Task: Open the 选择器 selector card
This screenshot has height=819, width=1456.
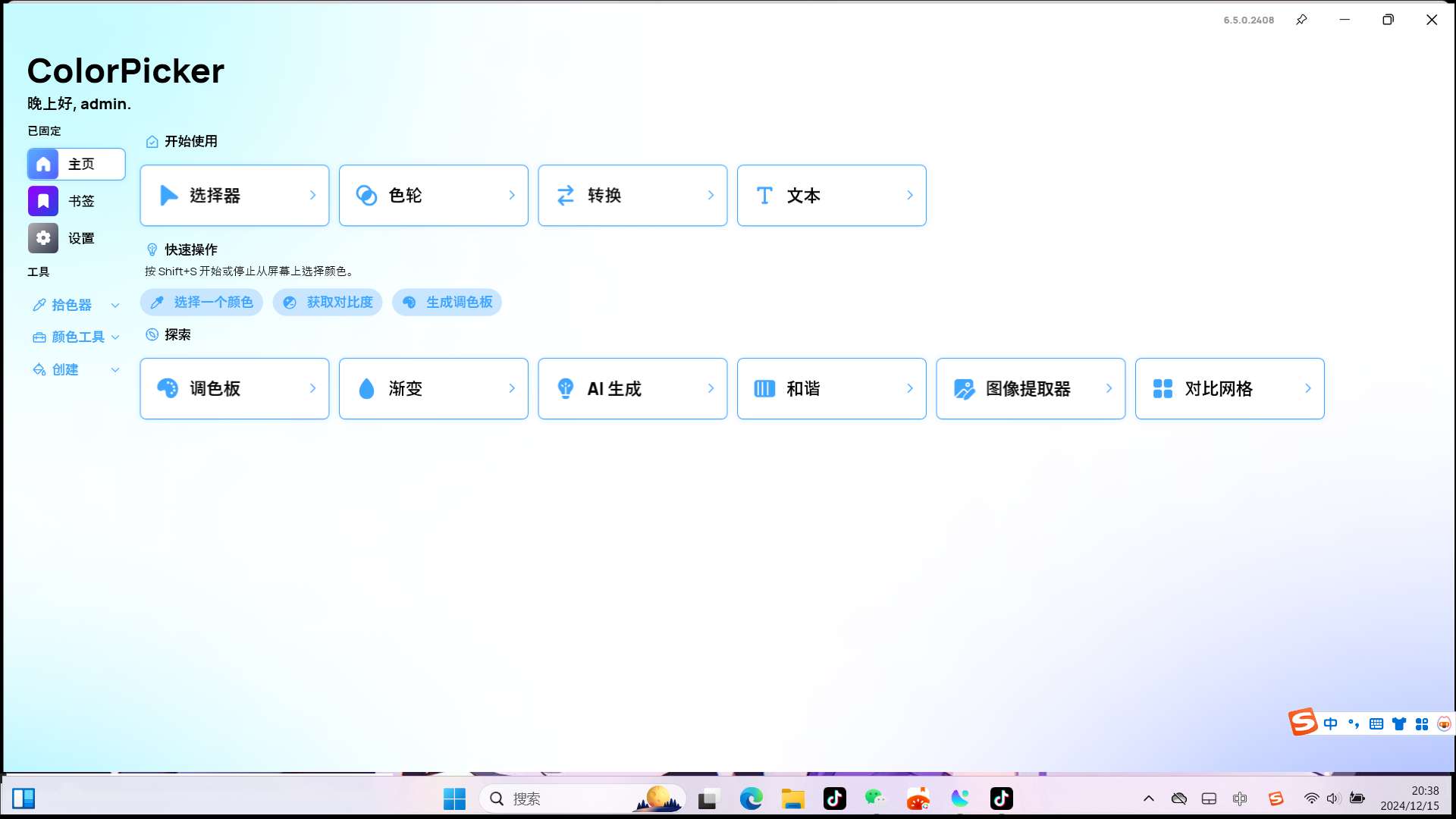Action: (x=234, y=196)
